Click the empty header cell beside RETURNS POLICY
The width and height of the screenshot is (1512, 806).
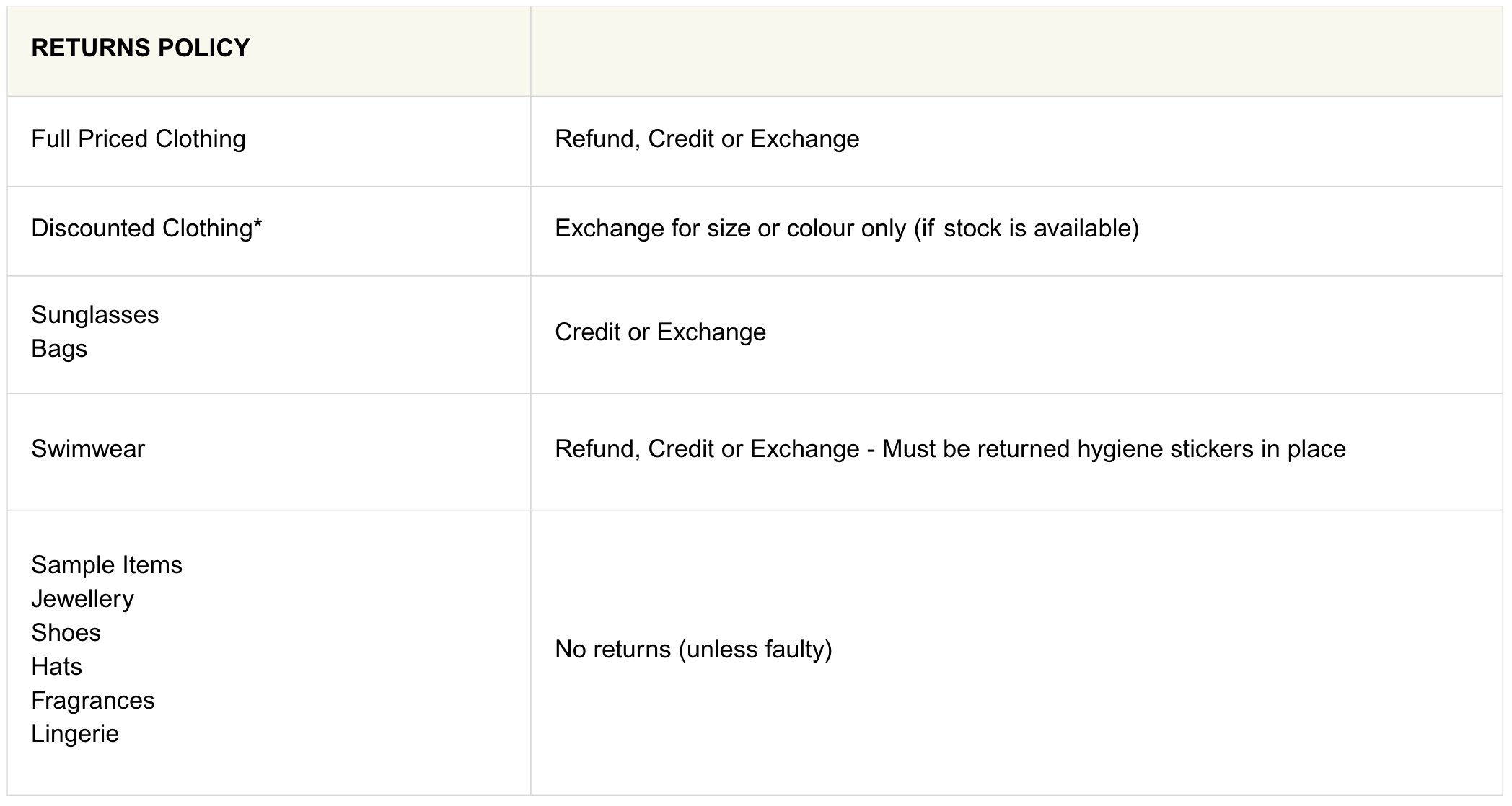pyautogui.click(x=1016, y=51)
